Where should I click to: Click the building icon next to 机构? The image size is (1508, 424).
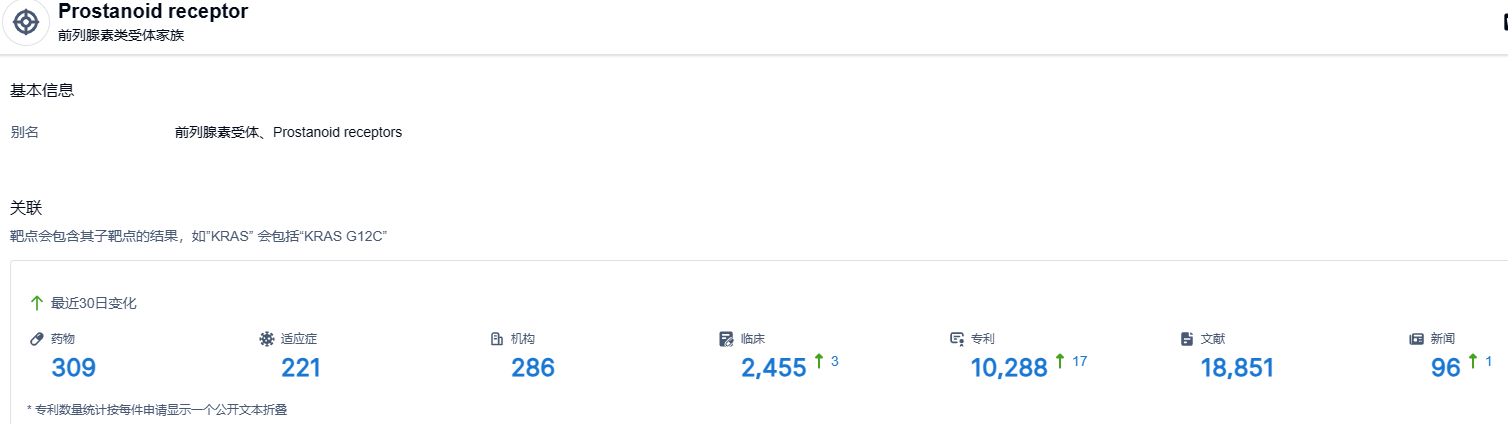497,339
